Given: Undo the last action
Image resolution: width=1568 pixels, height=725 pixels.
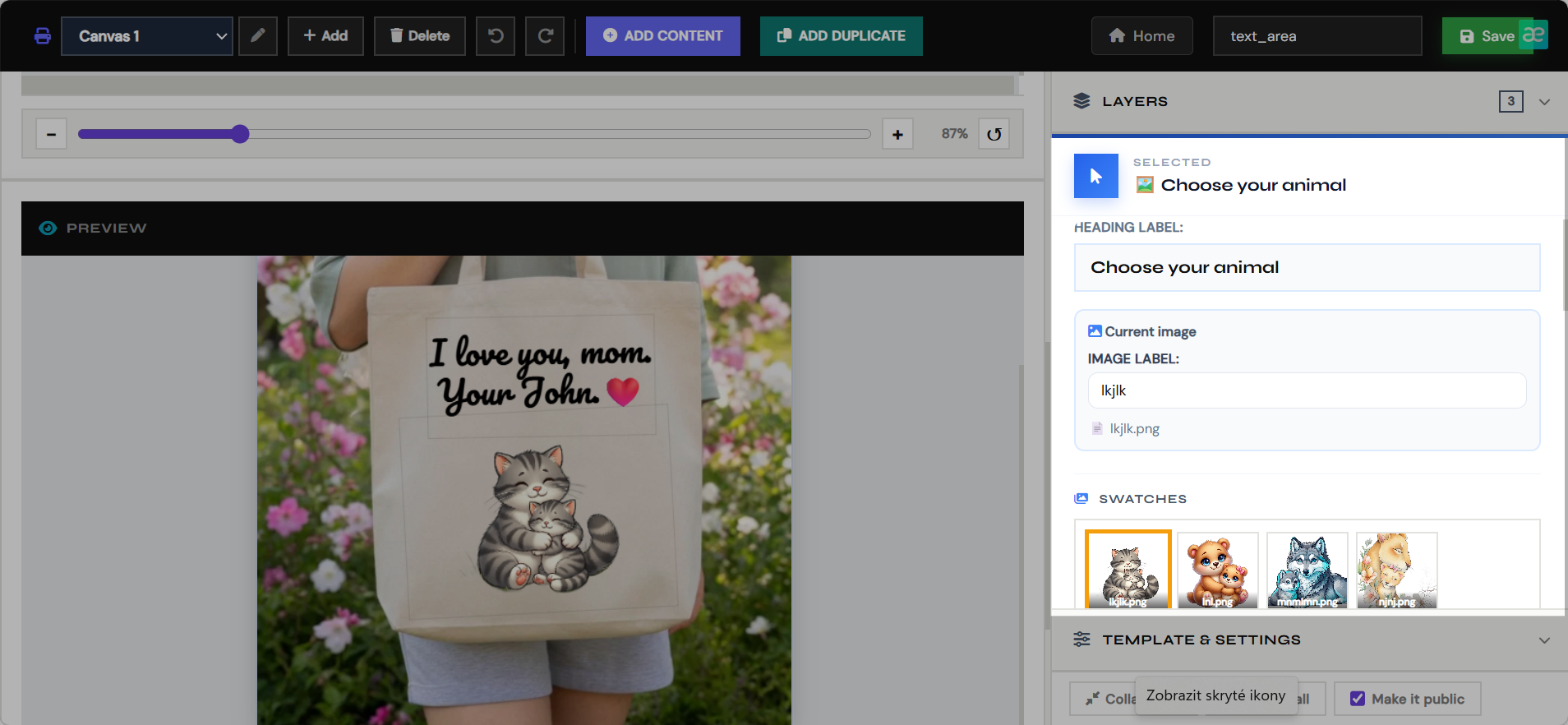Looking at the screenshot, I should click(496, 36).
